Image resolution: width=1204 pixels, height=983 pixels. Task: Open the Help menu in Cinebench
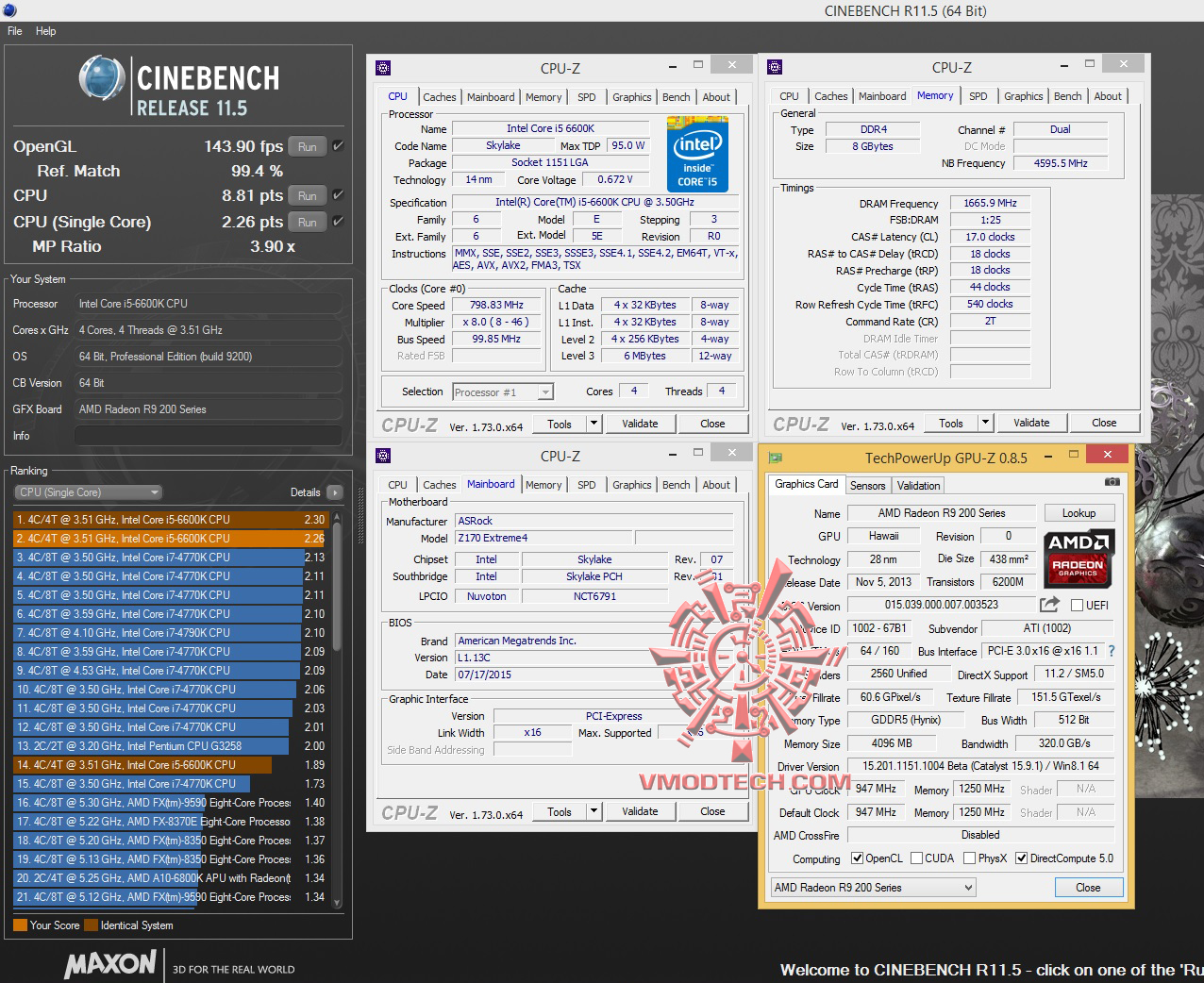pos(46,31)
